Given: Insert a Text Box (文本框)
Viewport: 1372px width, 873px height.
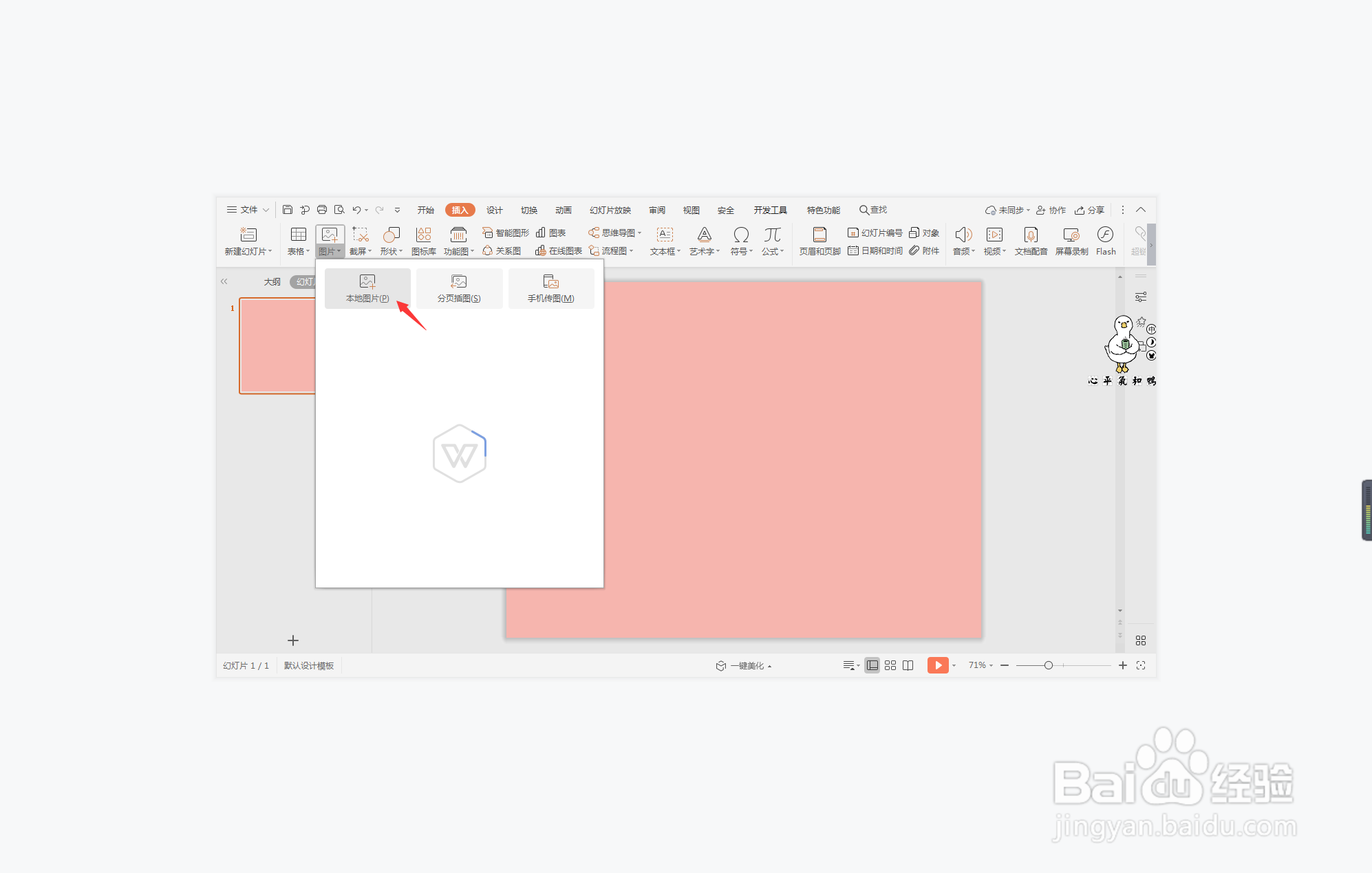Looking at the screenshot, I should 665,241.
